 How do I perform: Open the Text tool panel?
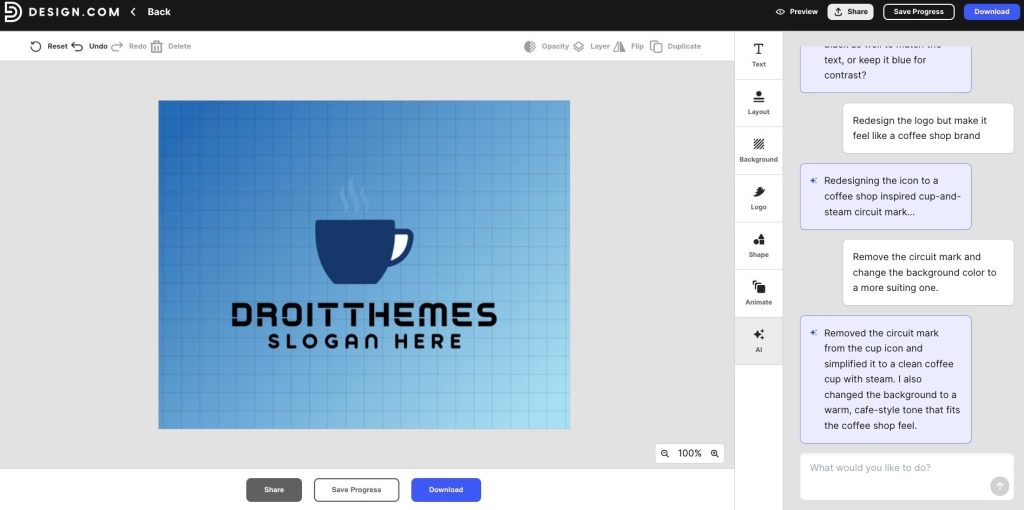pos(758,55)
